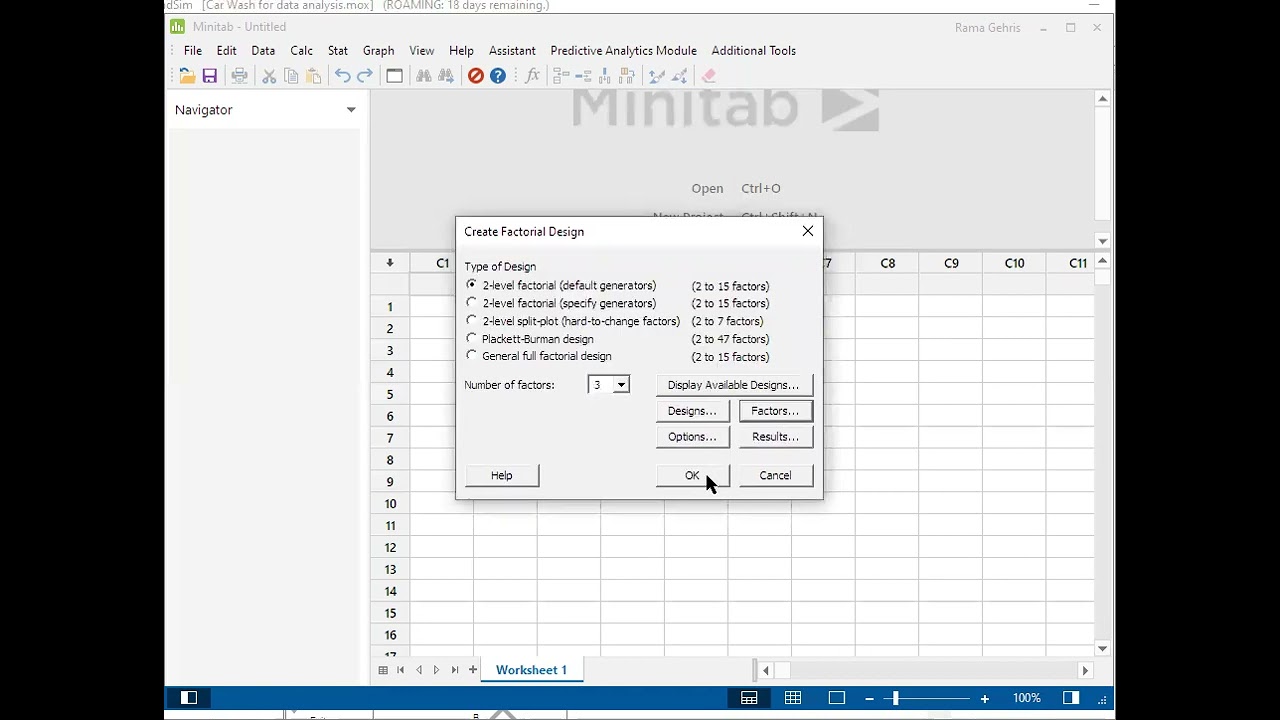Viewport: 1280px width, 720px height.
Task: Click the Help button in dialog
Action: (502, 476)
